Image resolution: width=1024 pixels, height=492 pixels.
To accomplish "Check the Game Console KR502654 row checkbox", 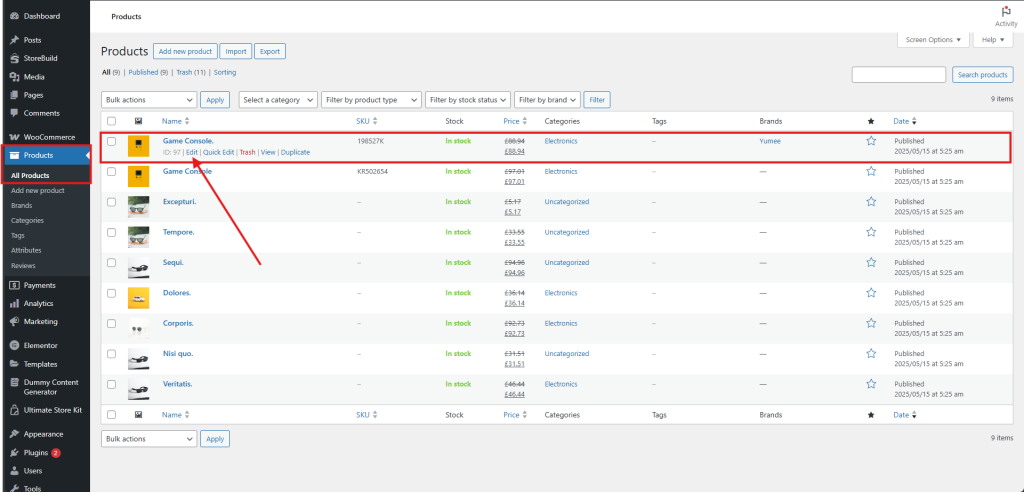I will click(x=112, y=171).
